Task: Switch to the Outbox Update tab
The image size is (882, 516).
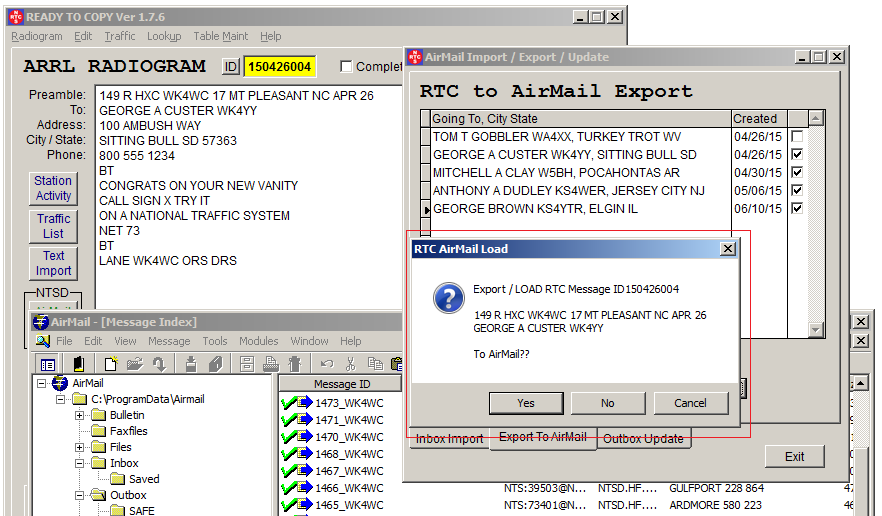Action: 644,439
